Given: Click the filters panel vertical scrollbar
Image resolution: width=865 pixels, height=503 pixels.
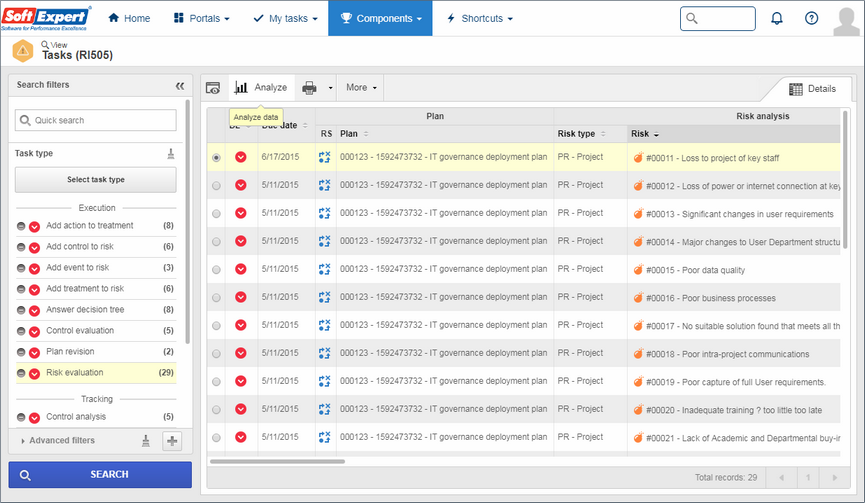Looking at the screenshot, I should tap(188, 221).
